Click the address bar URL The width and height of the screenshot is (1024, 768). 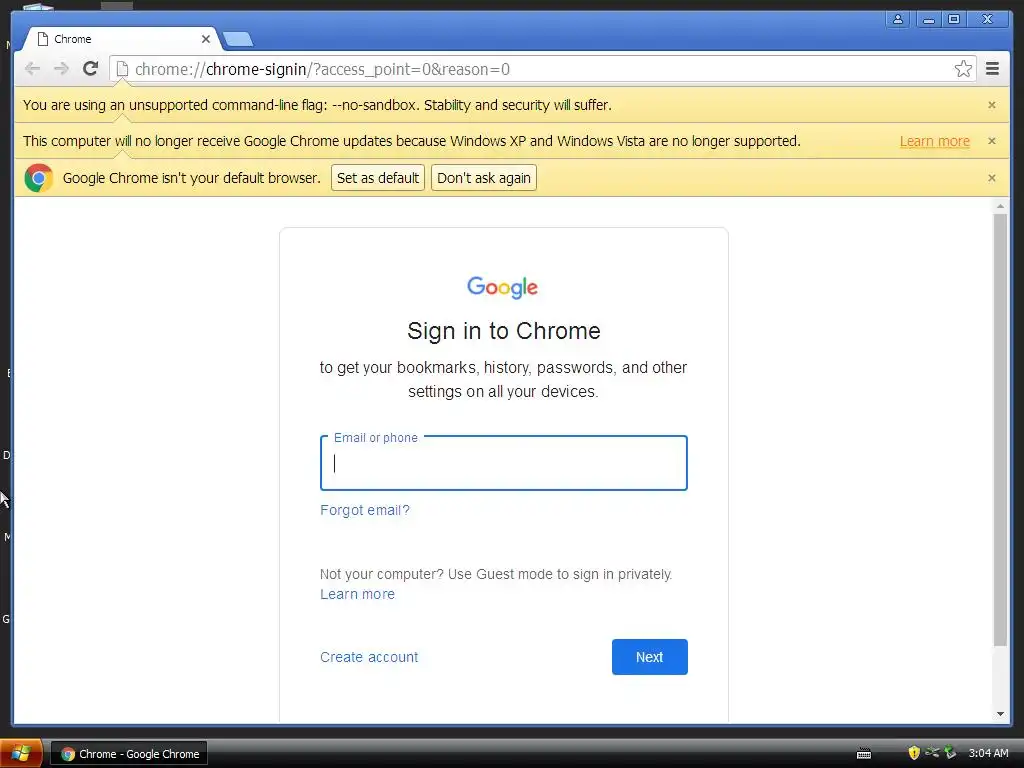coord(323,69)
